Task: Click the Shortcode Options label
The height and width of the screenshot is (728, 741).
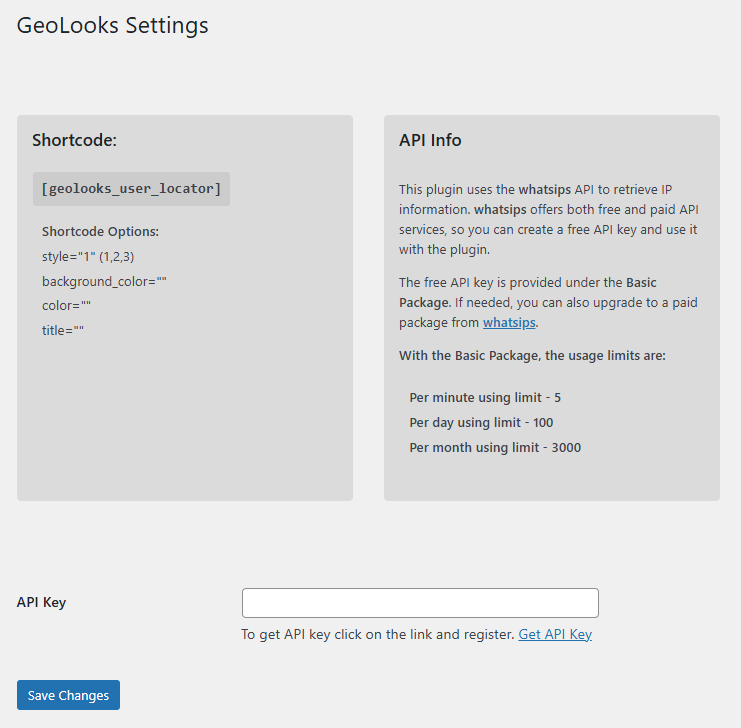Action: point(100,232)
